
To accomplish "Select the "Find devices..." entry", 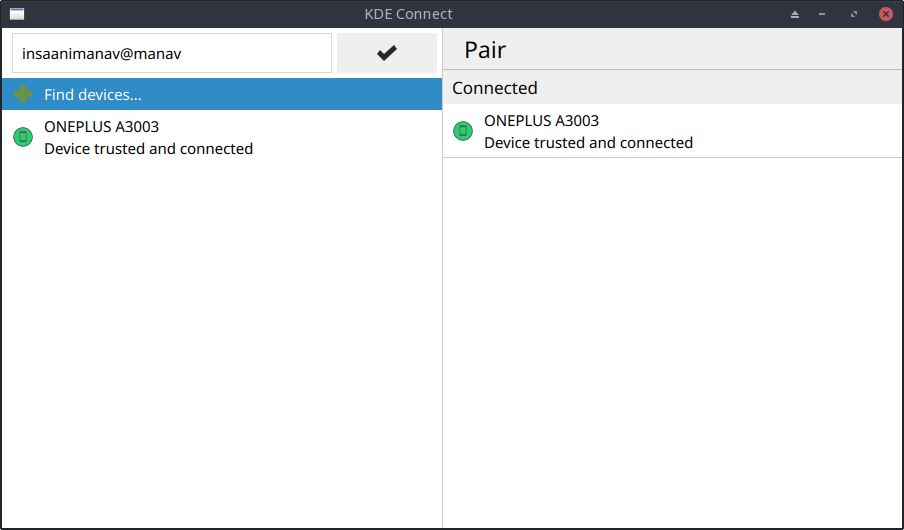I will (93, 95).
